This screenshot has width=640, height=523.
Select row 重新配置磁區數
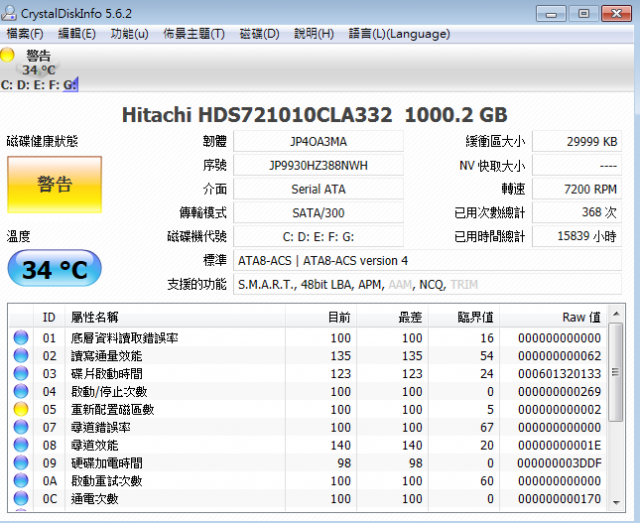coord(308,409)
